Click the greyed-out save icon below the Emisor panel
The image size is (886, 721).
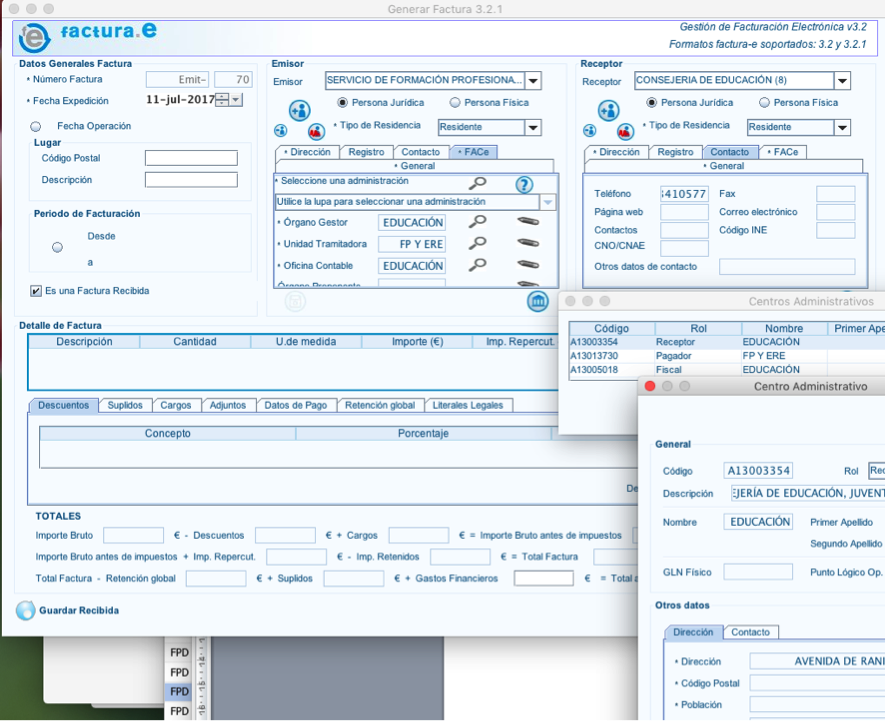coord(295,301)
